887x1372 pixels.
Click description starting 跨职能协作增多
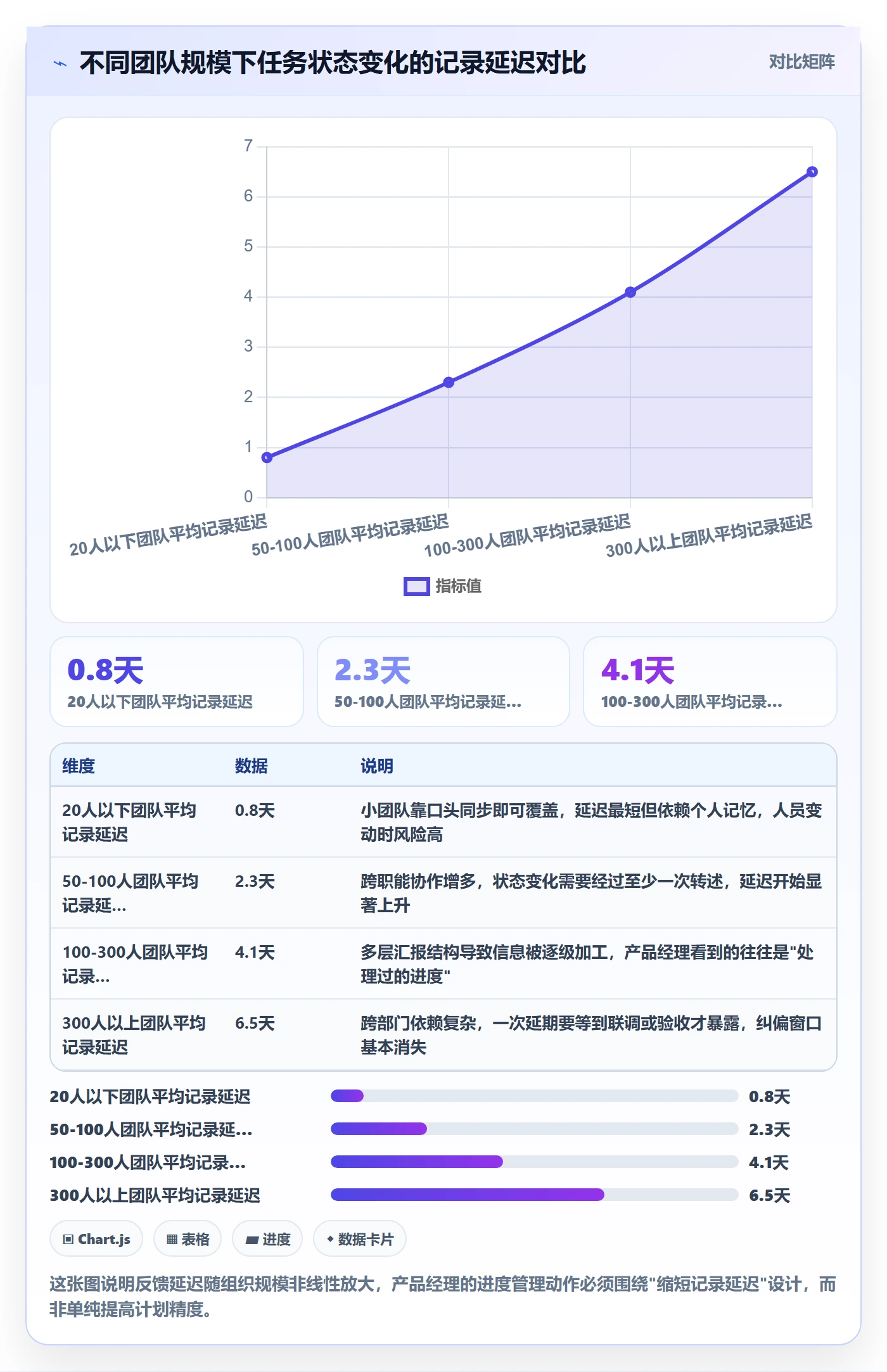point(592,893)
